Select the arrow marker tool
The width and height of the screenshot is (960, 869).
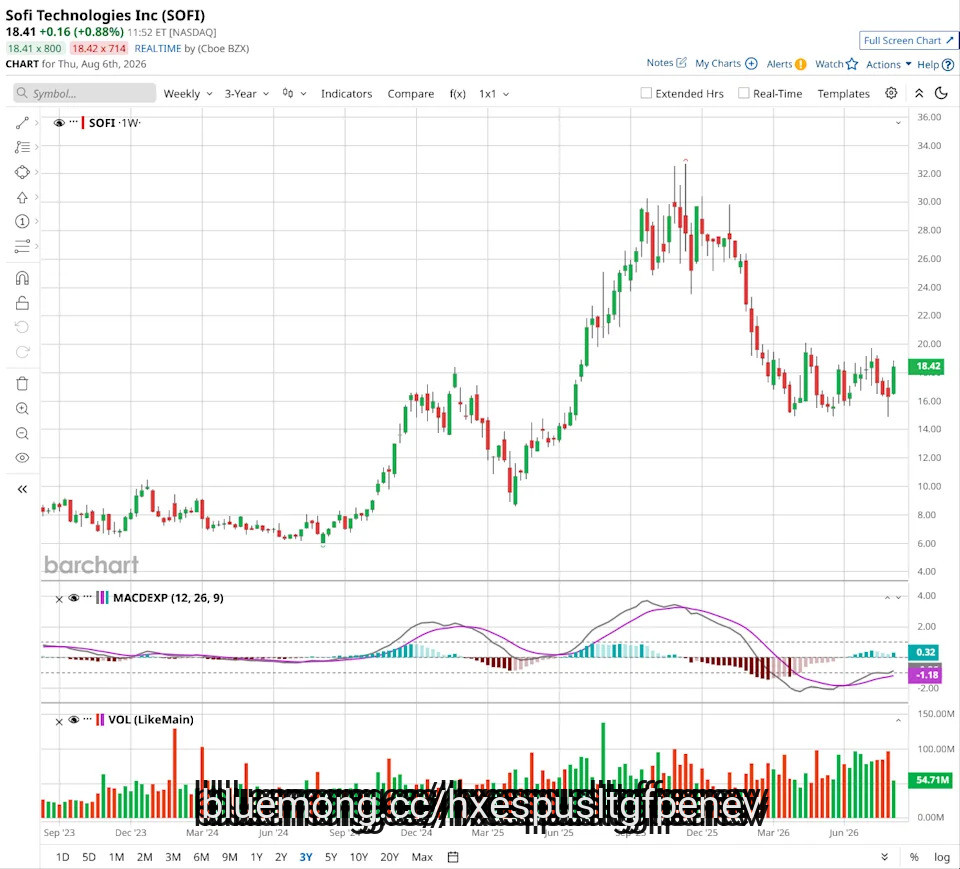[x=22, y=197]
